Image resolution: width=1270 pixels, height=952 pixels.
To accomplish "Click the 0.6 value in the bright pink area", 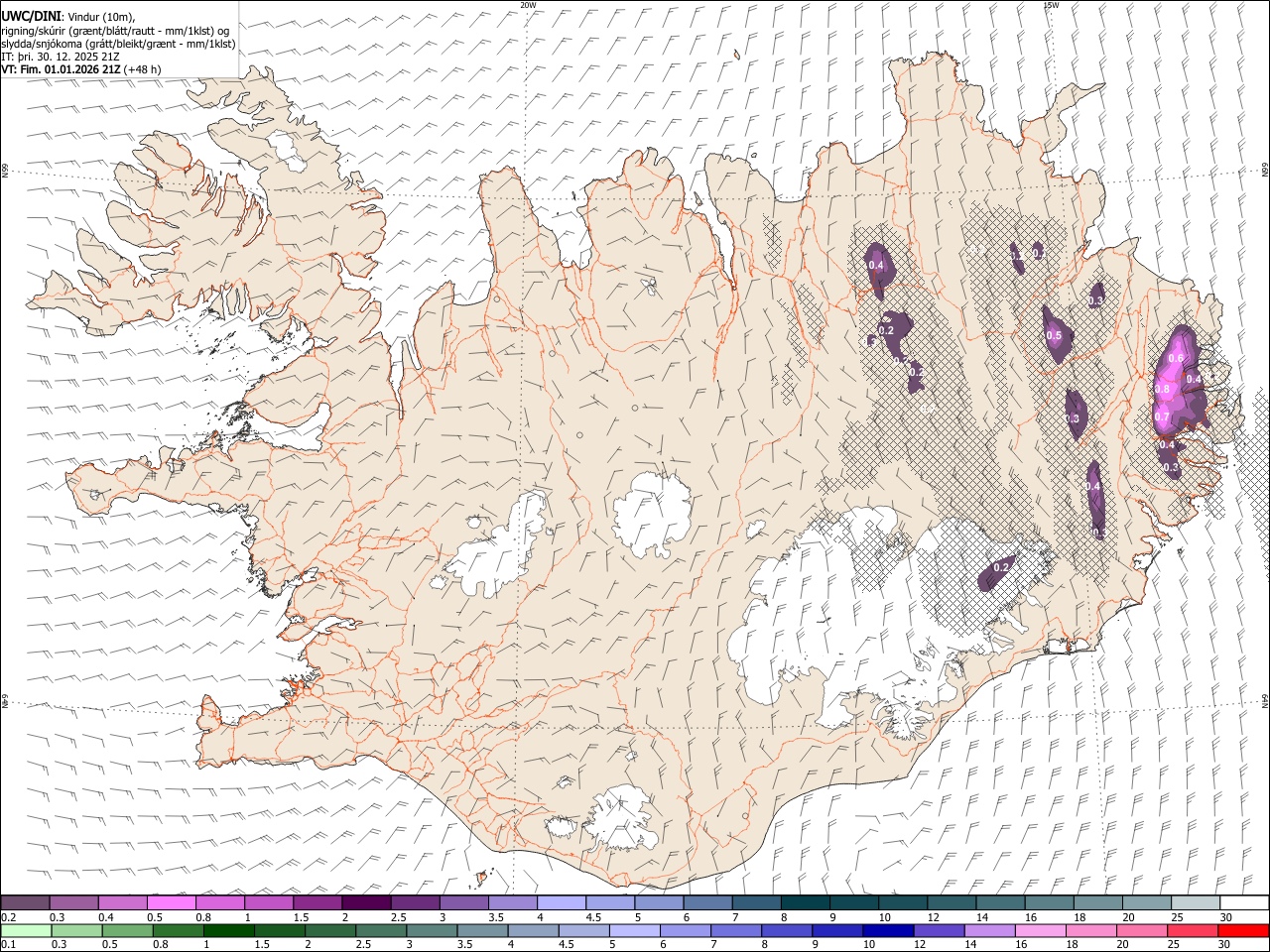I will [x=1177, y=358].
